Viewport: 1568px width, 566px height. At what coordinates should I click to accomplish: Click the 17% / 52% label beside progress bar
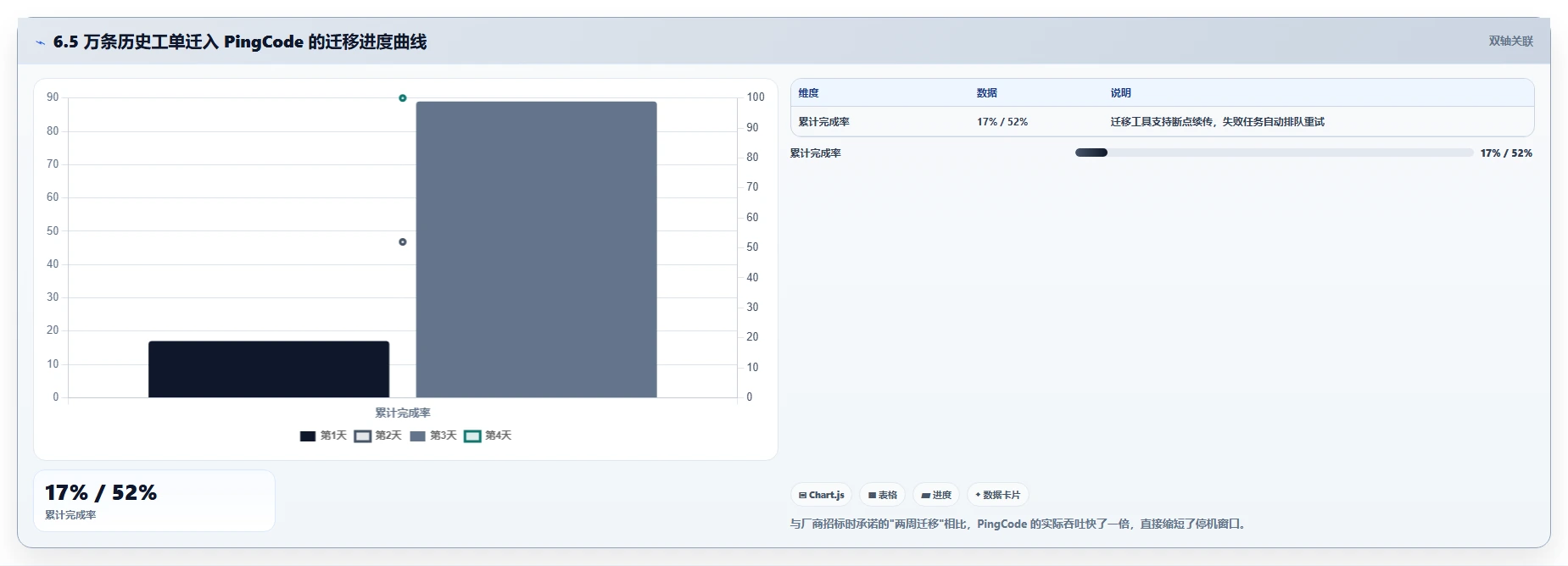coord(1506,153)
